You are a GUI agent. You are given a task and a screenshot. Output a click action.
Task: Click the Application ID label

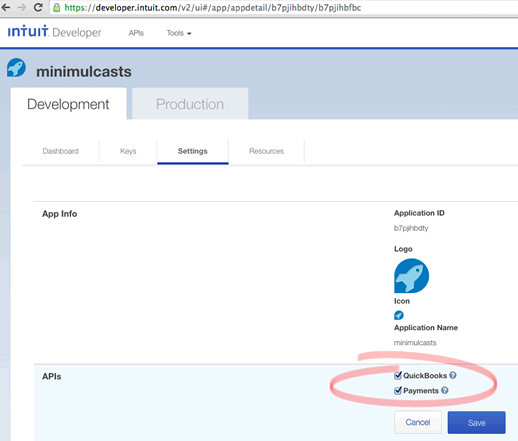coord(419,213)
